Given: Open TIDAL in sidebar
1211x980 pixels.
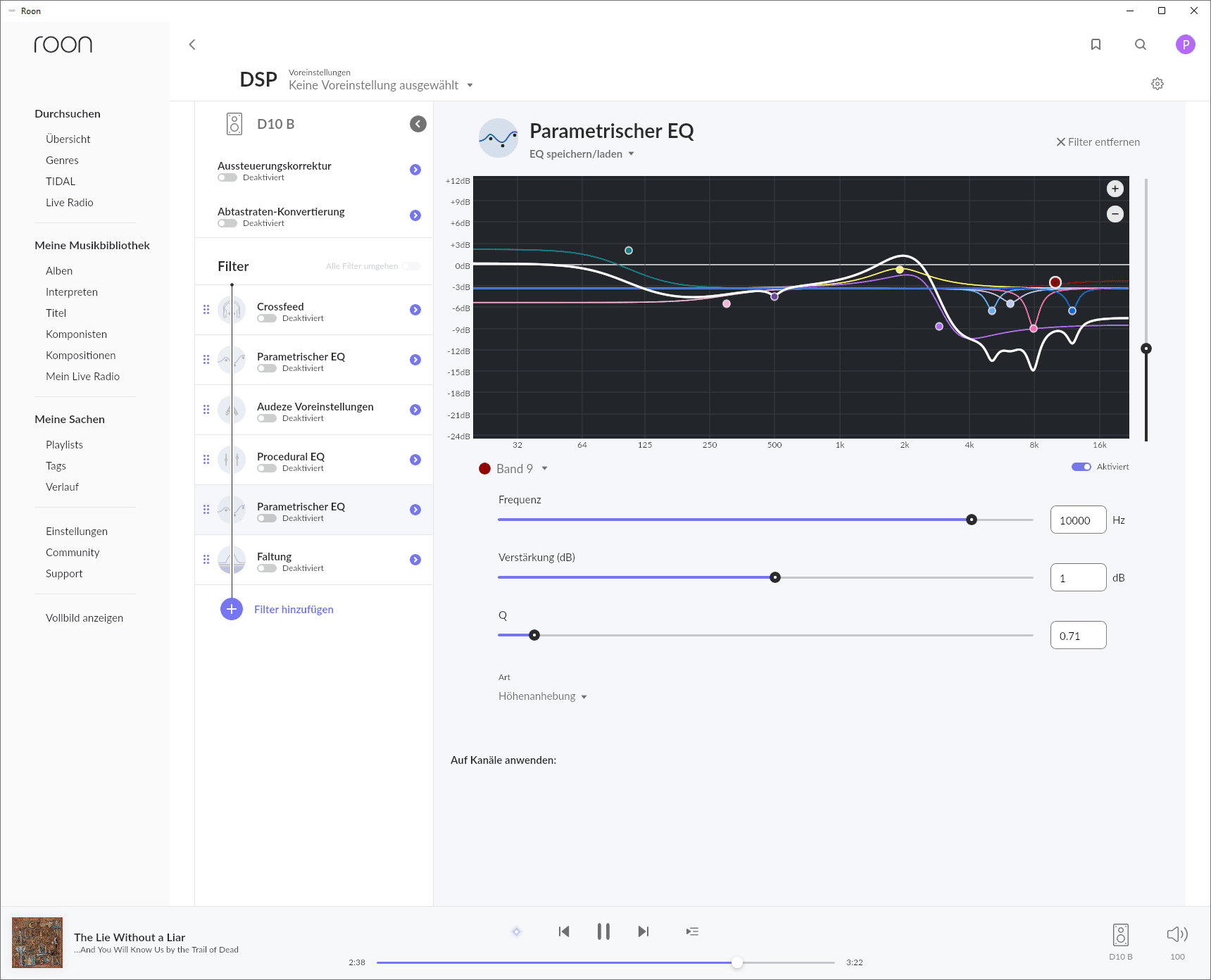Looking at the screenshot, I should (x=61, y=182).
